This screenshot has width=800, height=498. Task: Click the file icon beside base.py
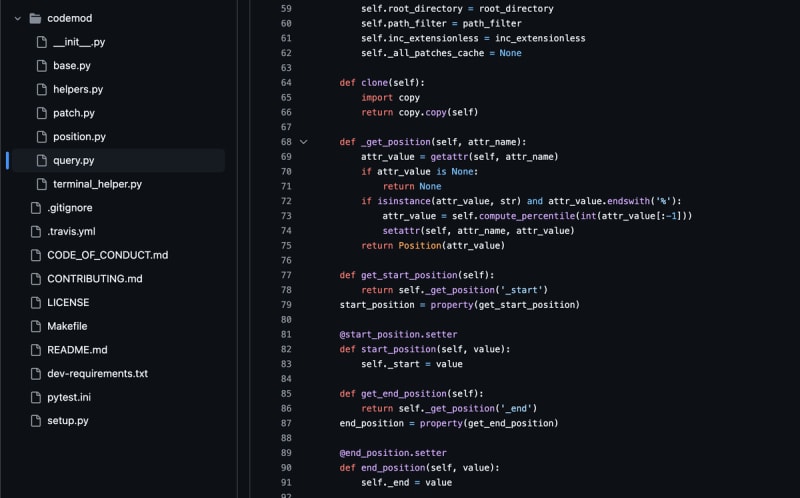coord(41,66)
